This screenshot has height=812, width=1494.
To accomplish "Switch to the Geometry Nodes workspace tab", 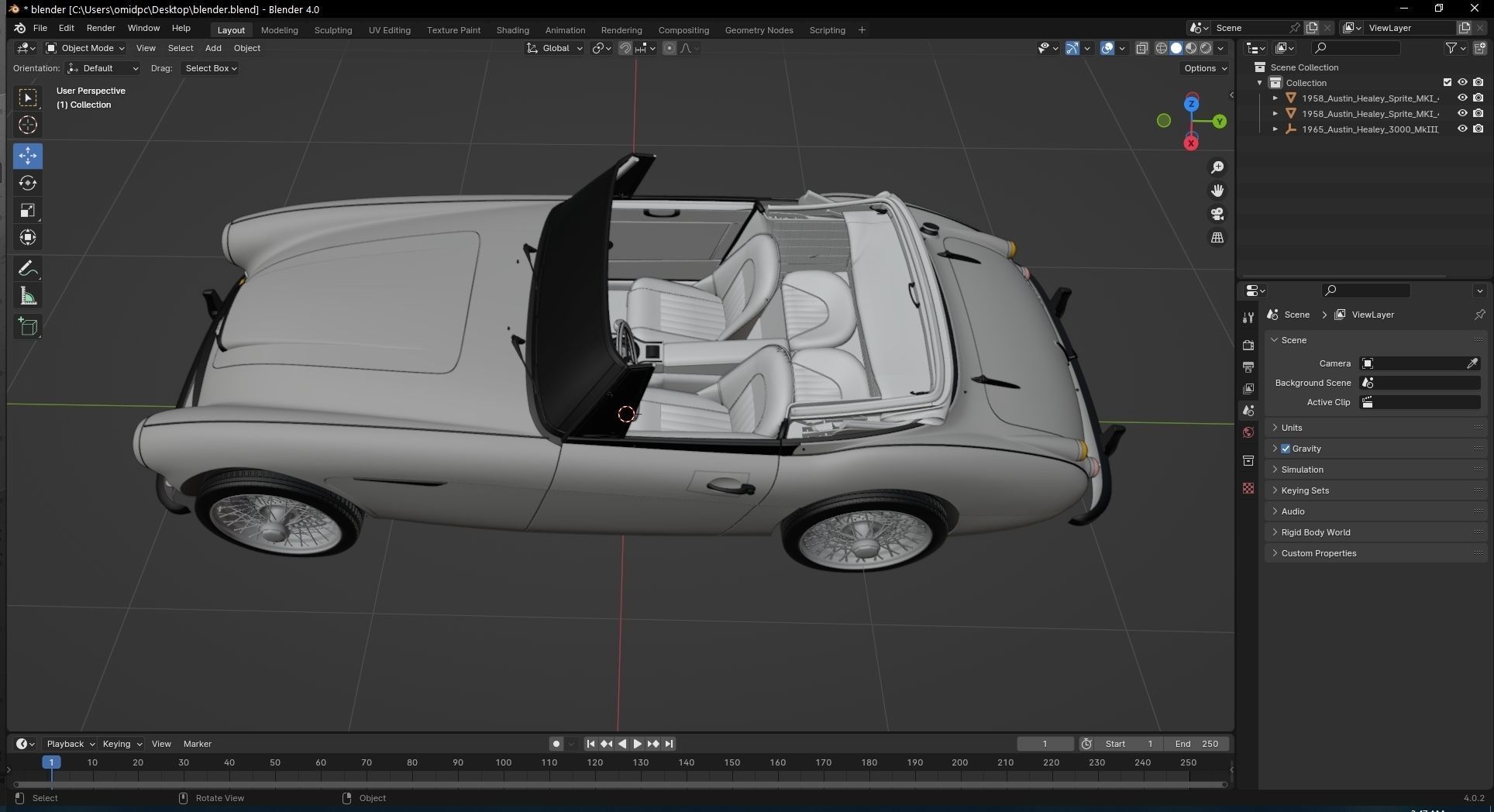I will click(759, 30).
